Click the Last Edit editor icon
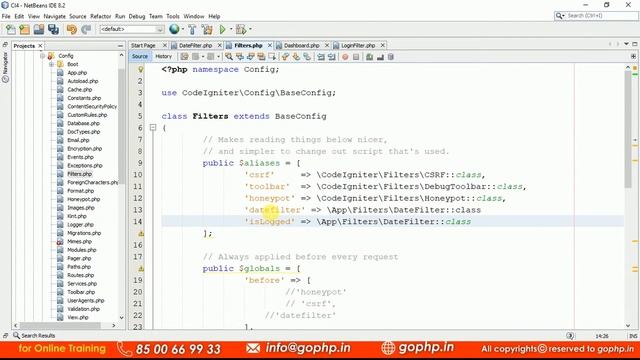Screen dimensions: 640x360 click(184, 57)
